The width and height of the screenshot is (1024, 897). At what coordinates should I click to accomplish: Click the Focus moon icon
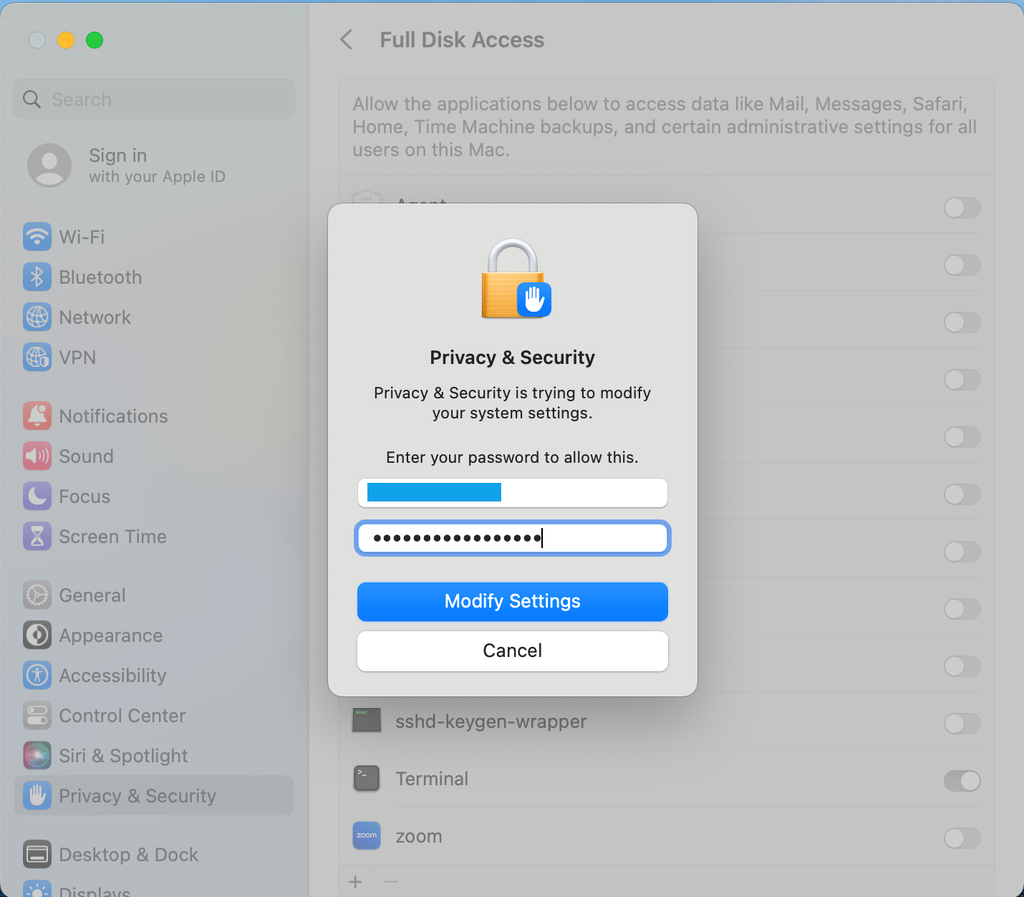click(x=37, y=496)
